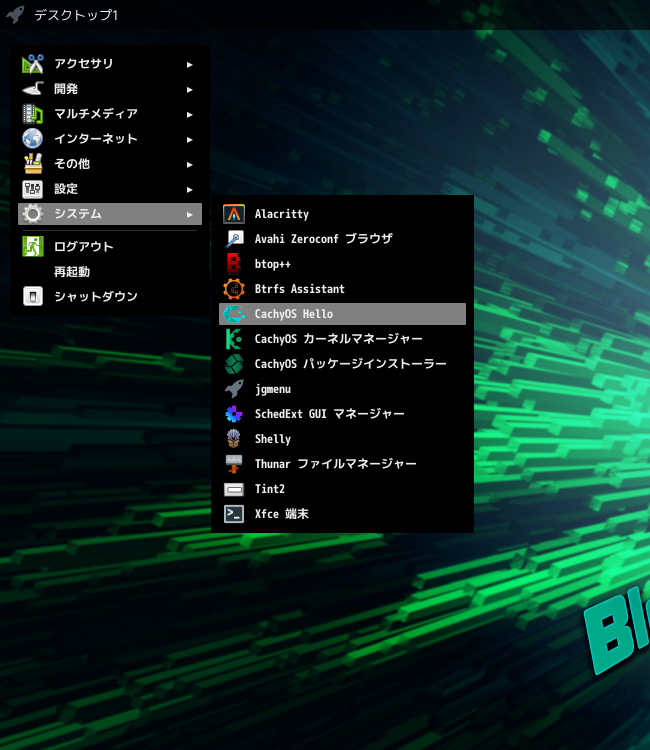
Task: Click the 設定 sliders icon
Action: click(33, 189)
